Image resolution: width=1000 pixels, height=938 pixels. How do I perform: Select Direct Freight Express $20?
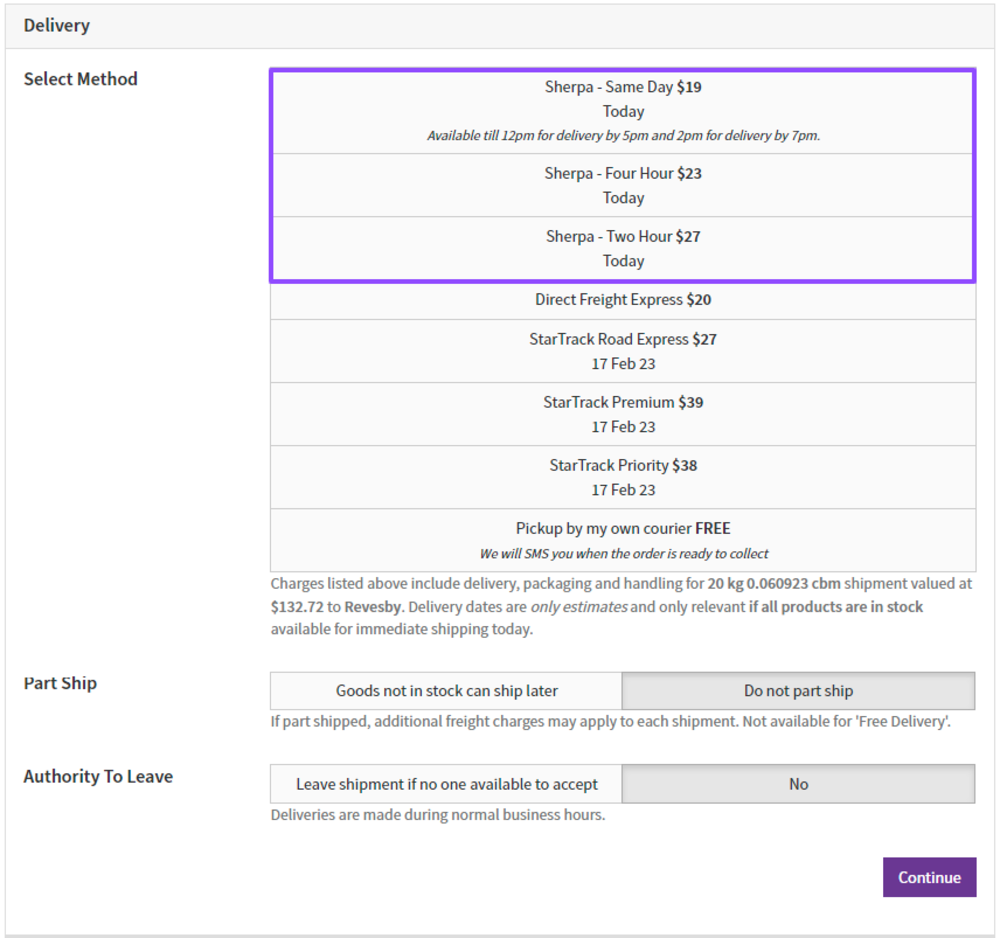coord(623,300)
